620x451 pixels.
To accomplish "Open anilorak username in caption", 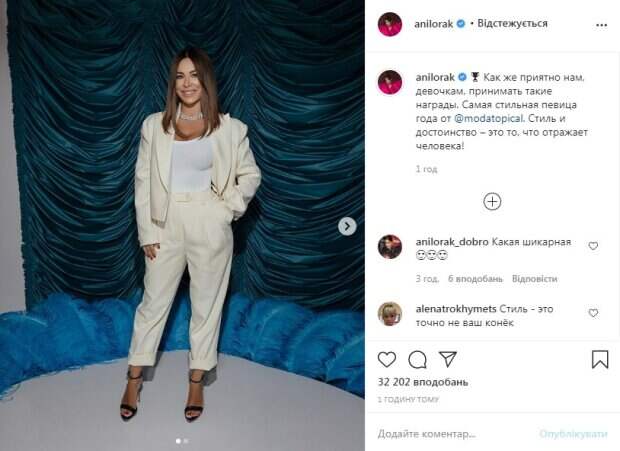I will (435, 77).
